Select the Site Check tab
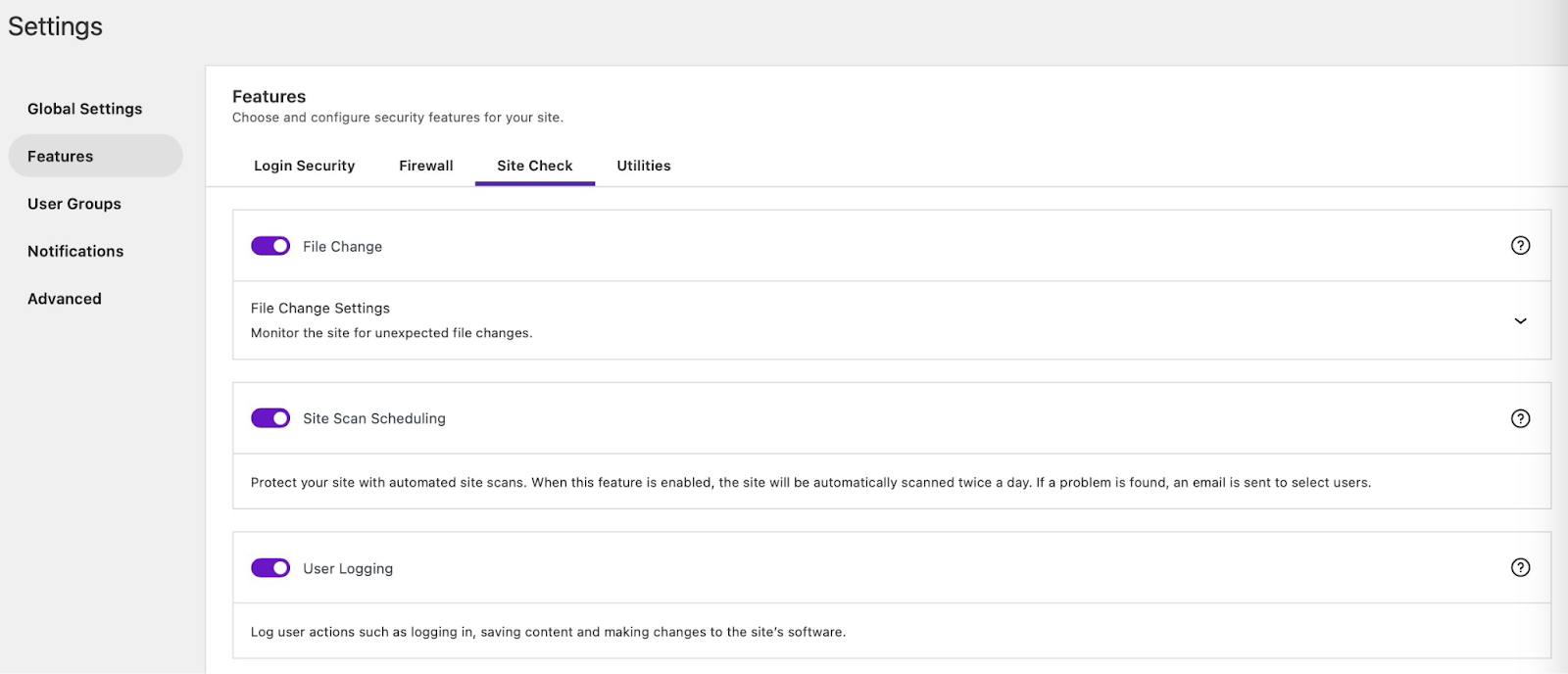Image resolution: width=1568 pixels, height=674 pixels. pyautogui.click(x=534, y=166)
